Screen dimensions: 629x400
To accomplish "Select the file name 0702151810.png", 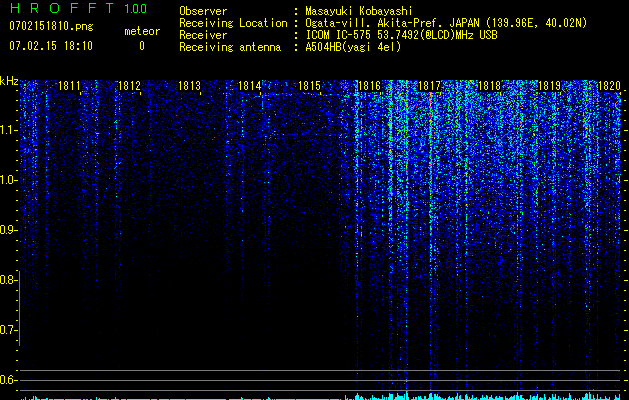I will tap(51, 26).
